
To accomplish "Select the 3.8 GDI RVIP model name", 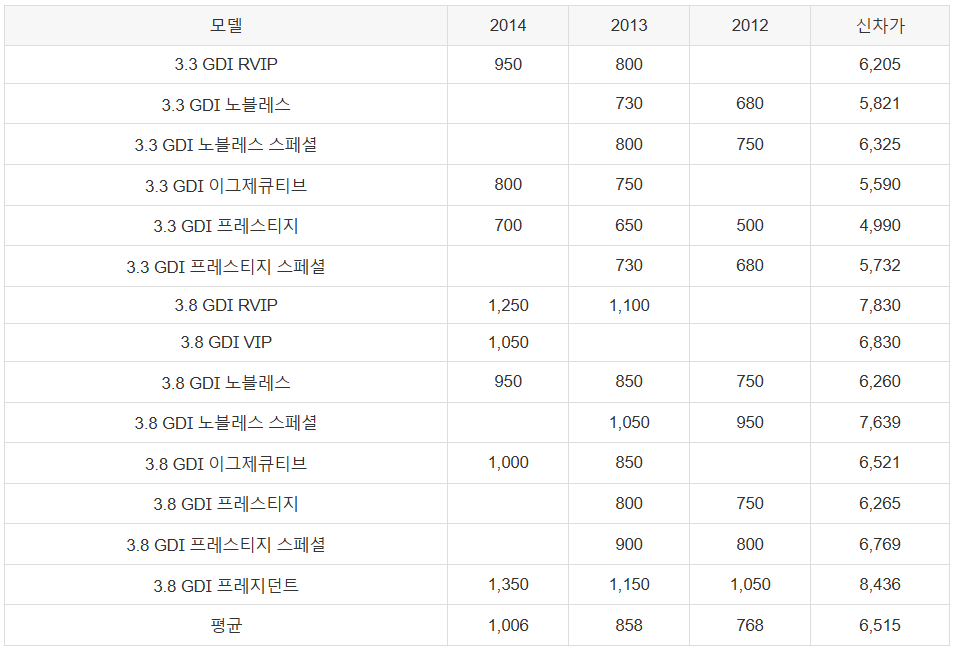I will point(225,305).
